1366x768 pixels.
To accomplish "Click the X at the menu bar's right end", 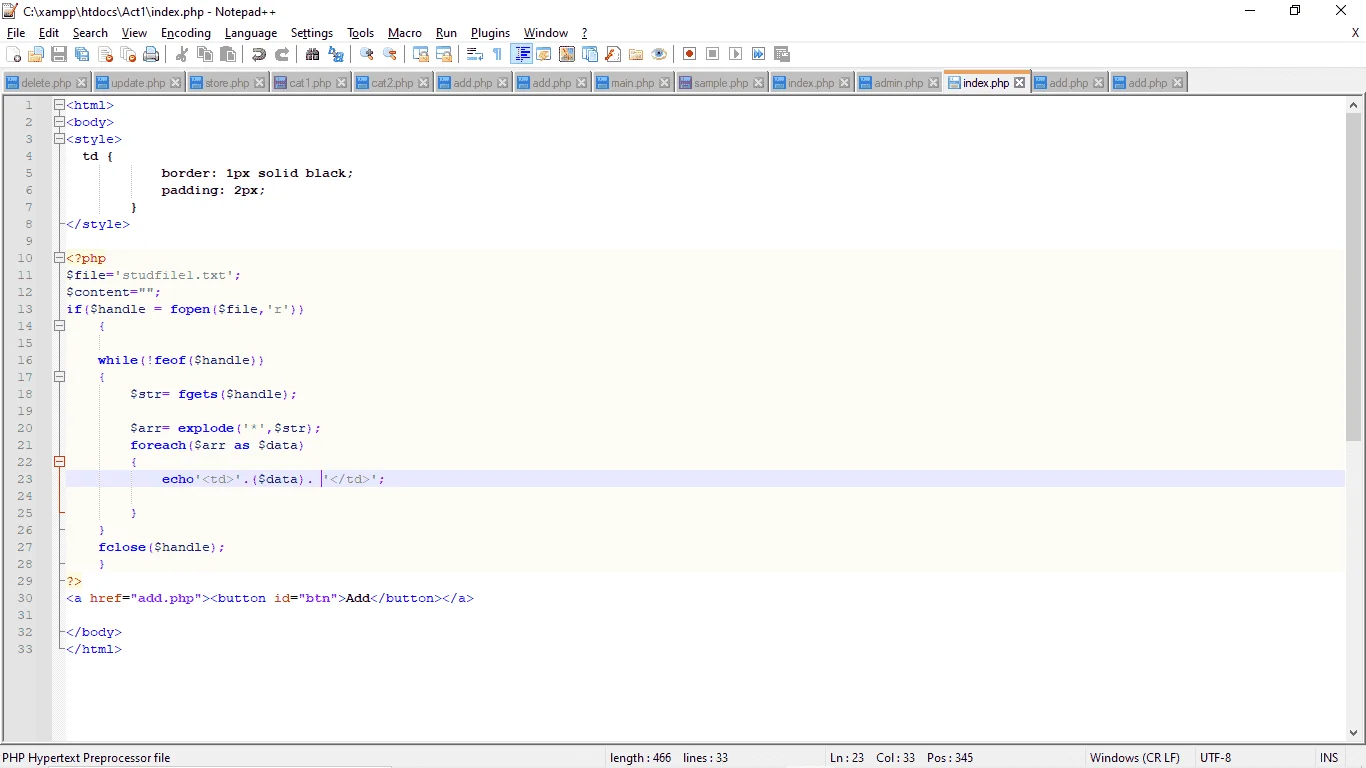I will pyautogui.click(x=1356, y=33).
